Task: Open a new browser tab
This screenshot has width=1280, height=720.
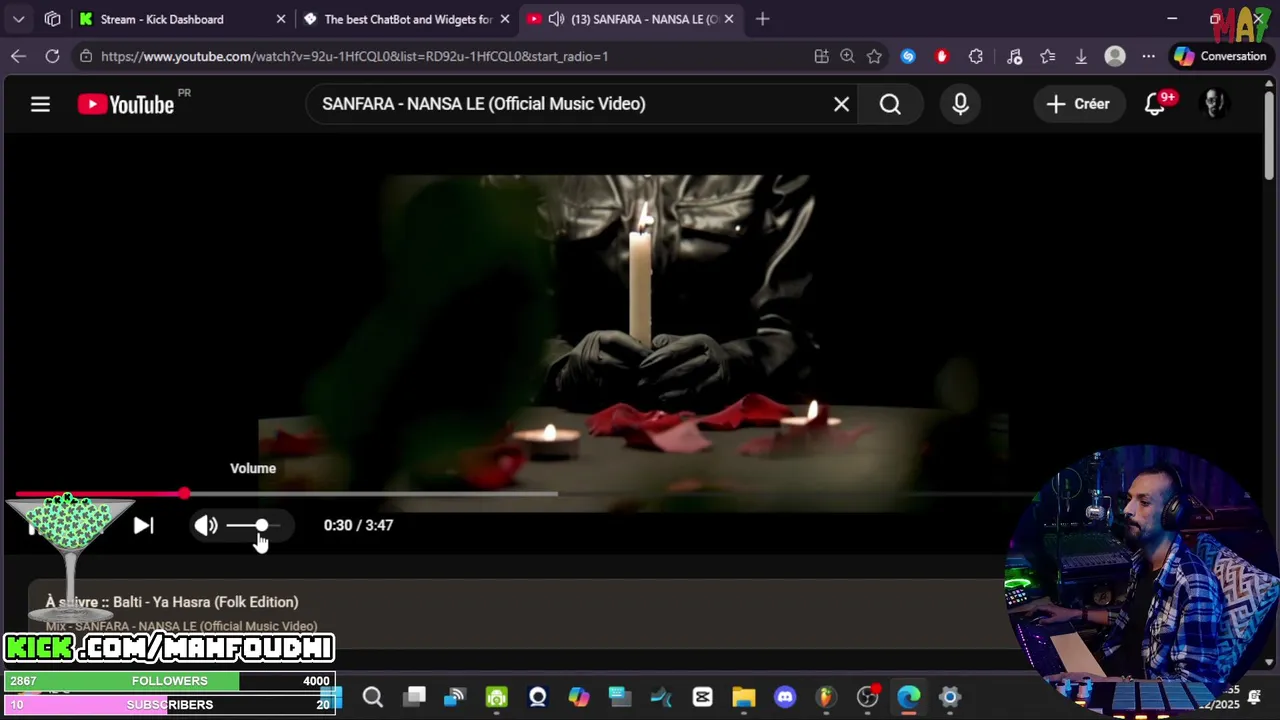Action: (763, 19)
